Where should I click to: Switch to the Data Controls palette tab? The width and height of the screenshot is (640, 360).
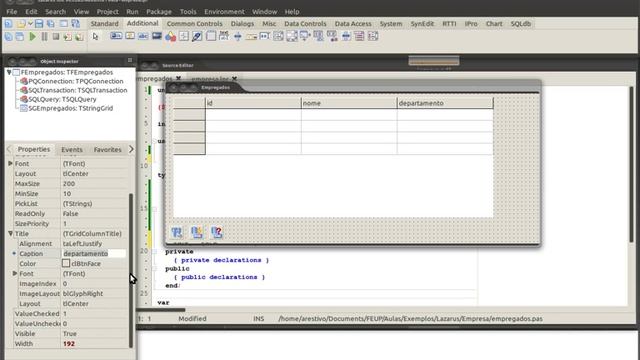pos(305,24)
